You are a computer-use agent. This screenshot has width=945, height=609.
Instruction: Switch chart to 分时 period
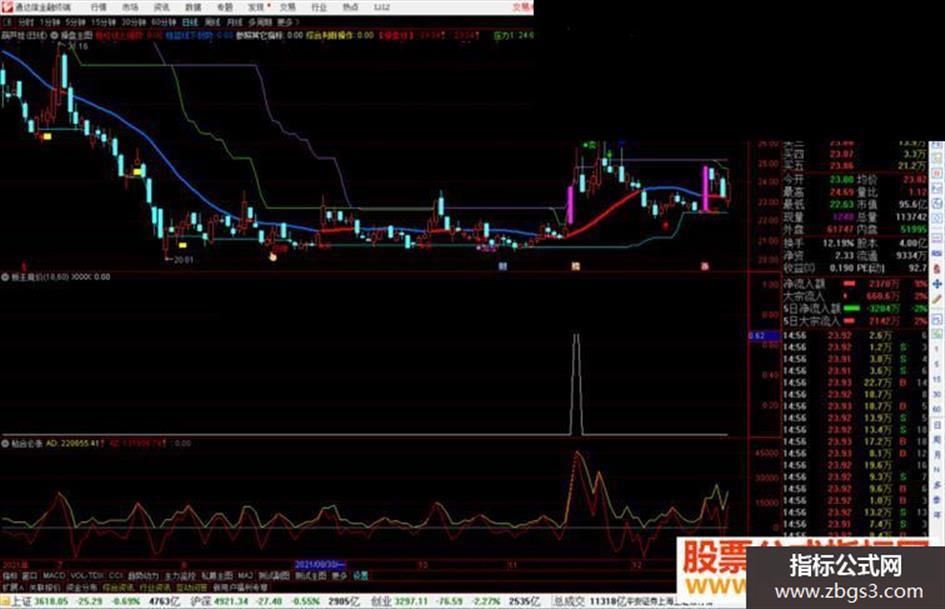pyautogui.click(x=25, y=22)
